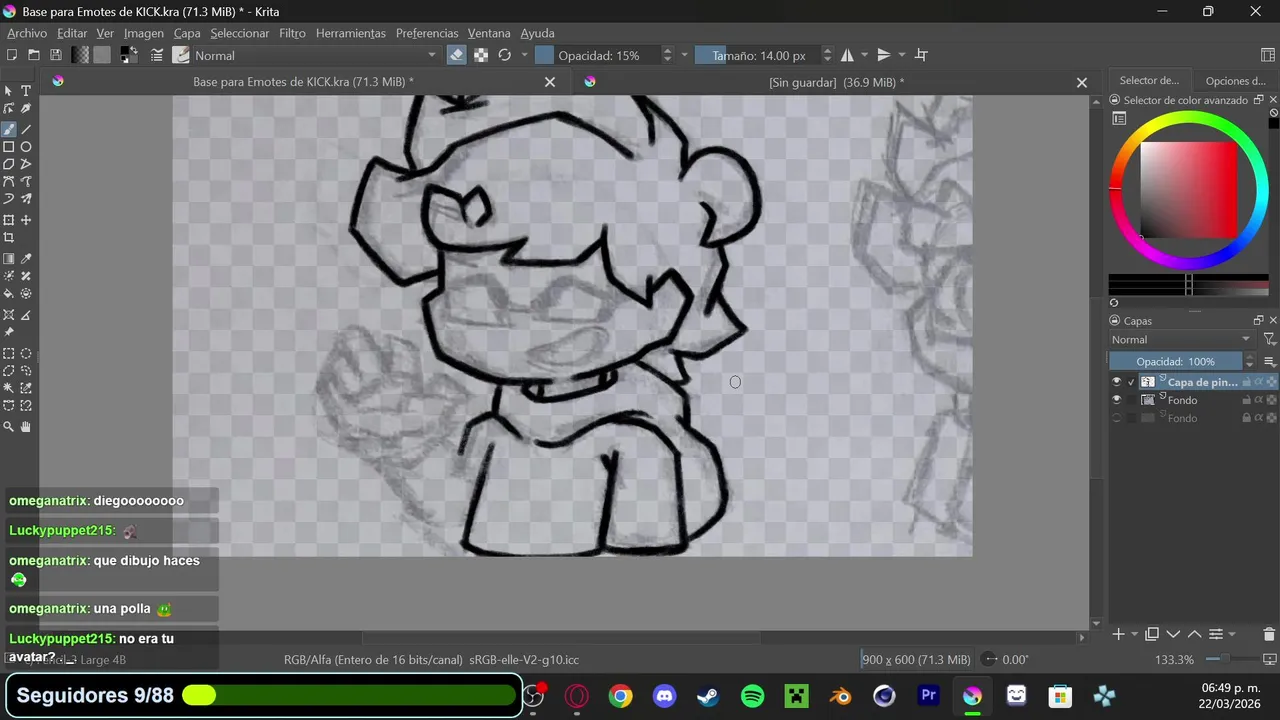The image size is (1280, 720).
Task: Select the Elliptical Selection tool
Action: [26, 353]
